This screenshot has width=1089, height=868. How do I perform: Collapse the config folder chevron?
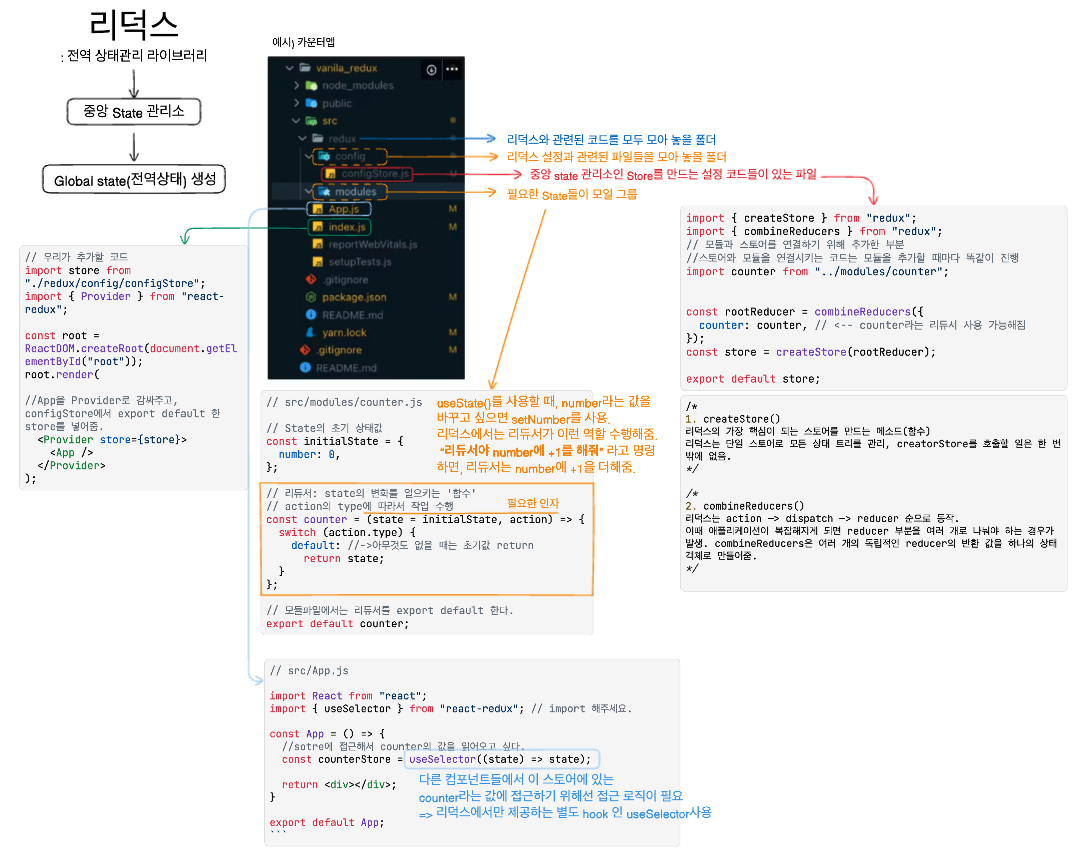pos(309,156)
